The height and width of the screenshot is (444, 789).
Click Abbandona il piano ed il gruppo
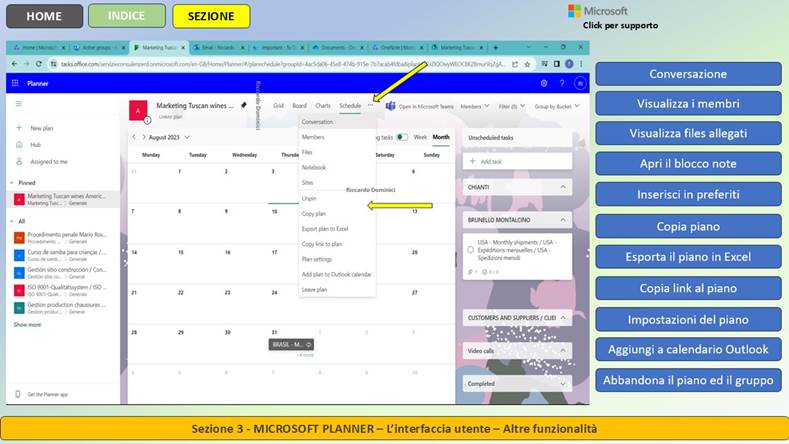[688, 380]
